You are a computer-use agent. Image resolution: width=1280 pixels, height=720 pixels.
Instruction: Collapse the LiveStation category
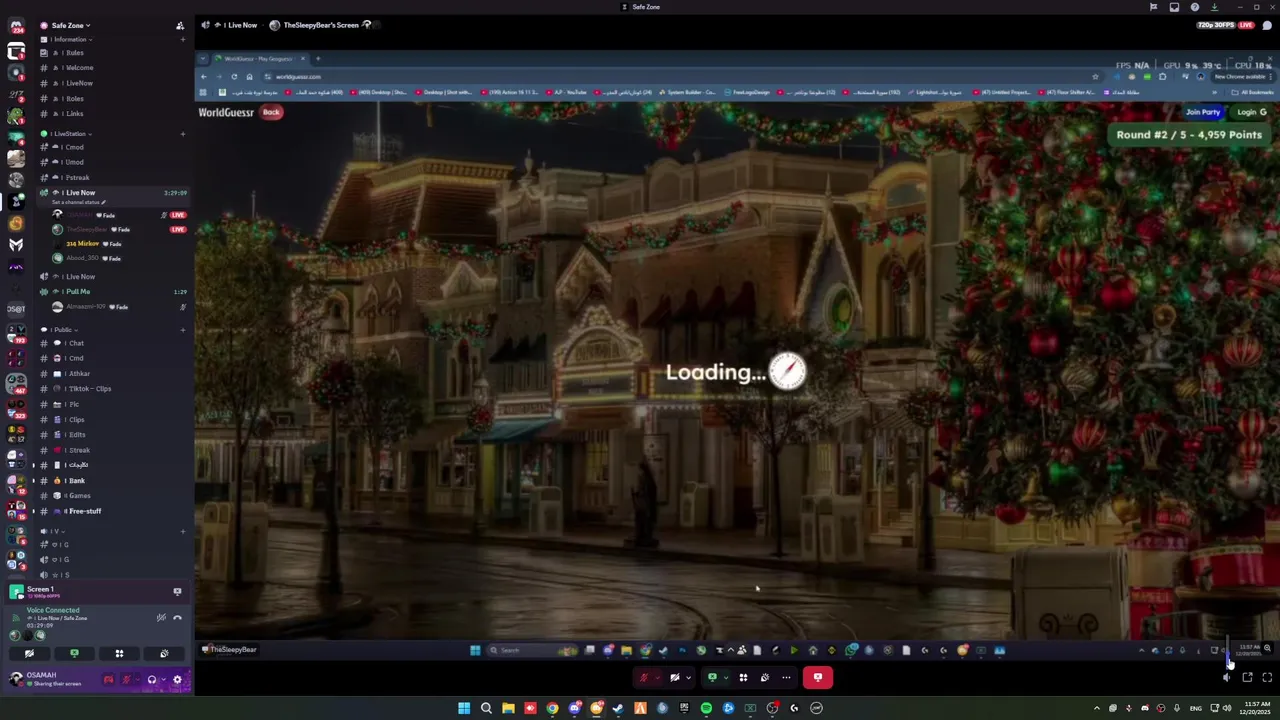pyautogui.click(x=70, y=133)
